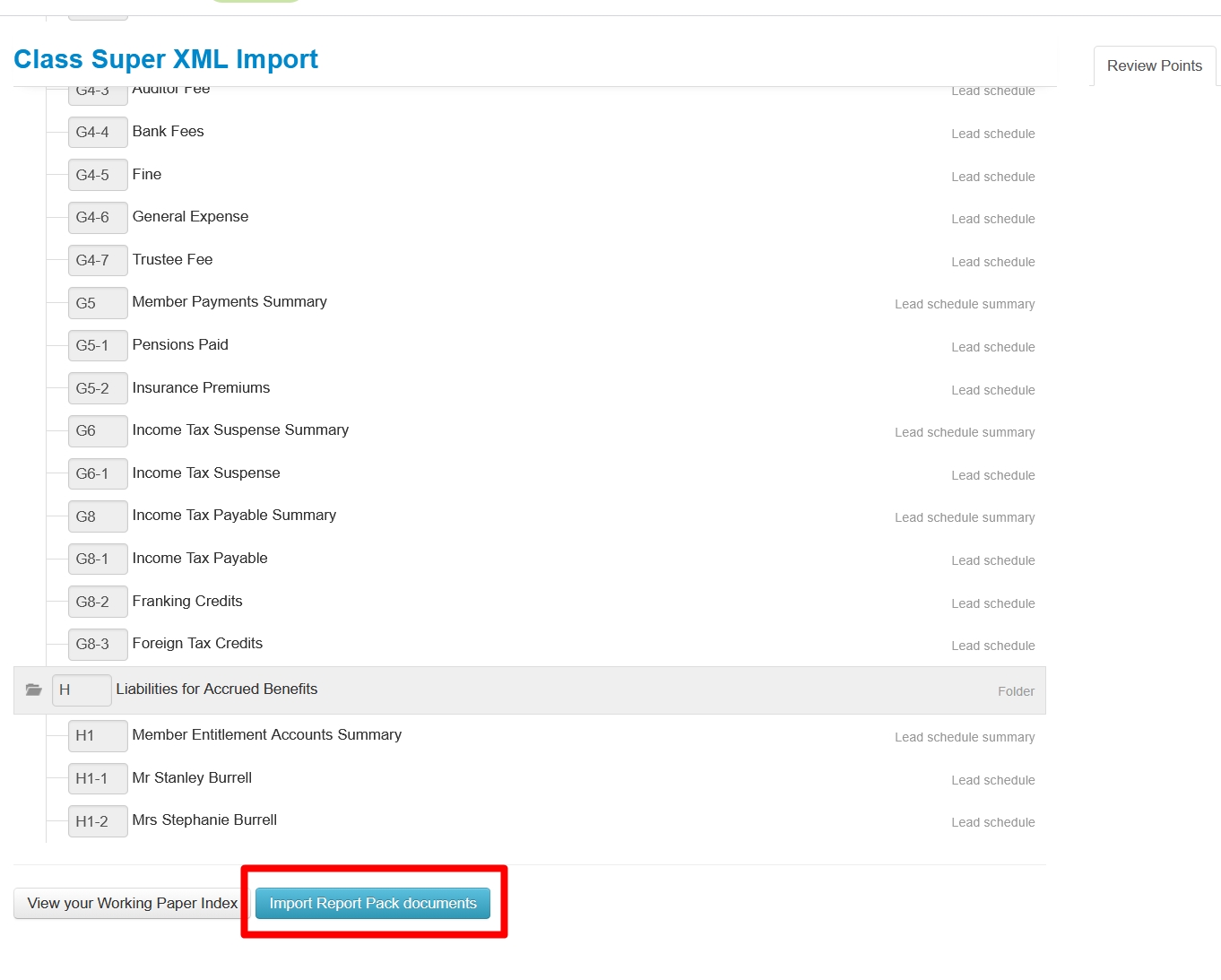Viewport: 1221px width, 980px height.
Task: Select the H folder code box
Action: pos(82,689)
